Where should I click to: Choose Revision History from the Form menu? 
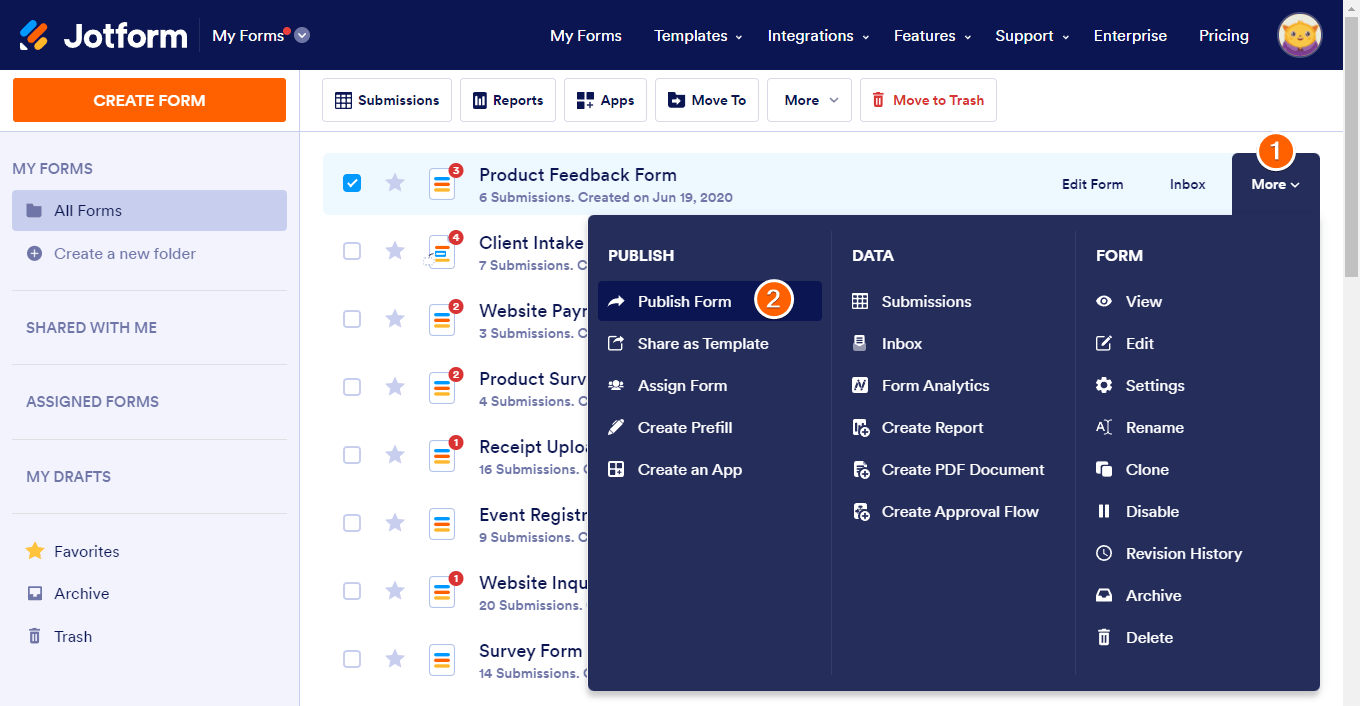1185,553
